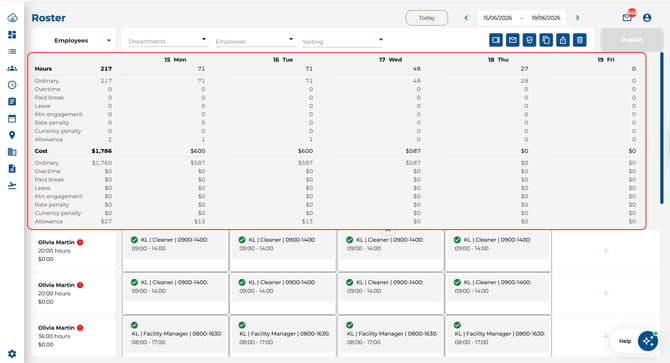Go to next week with right chevron
The height and width of the screenshot is (363, 670).
[x=577, y=18]
